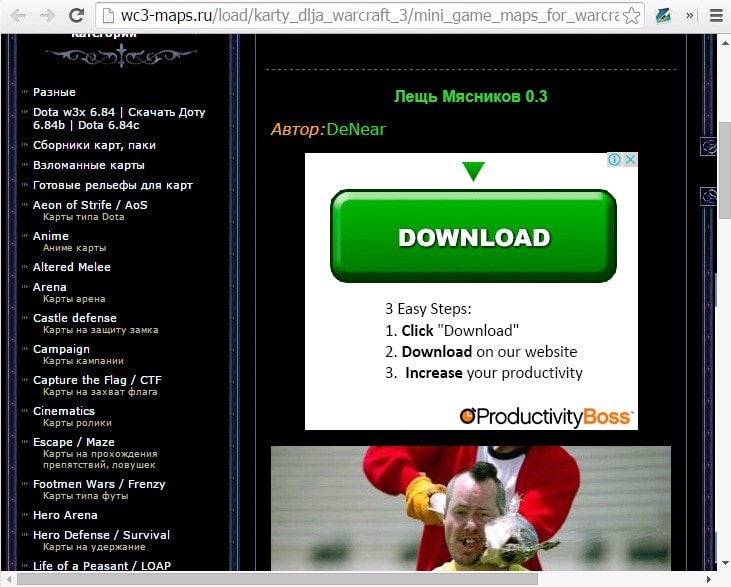Click the subtitle 'Карты на удержание'
This screenshot has width=731, height=587.
pos(94,547)
